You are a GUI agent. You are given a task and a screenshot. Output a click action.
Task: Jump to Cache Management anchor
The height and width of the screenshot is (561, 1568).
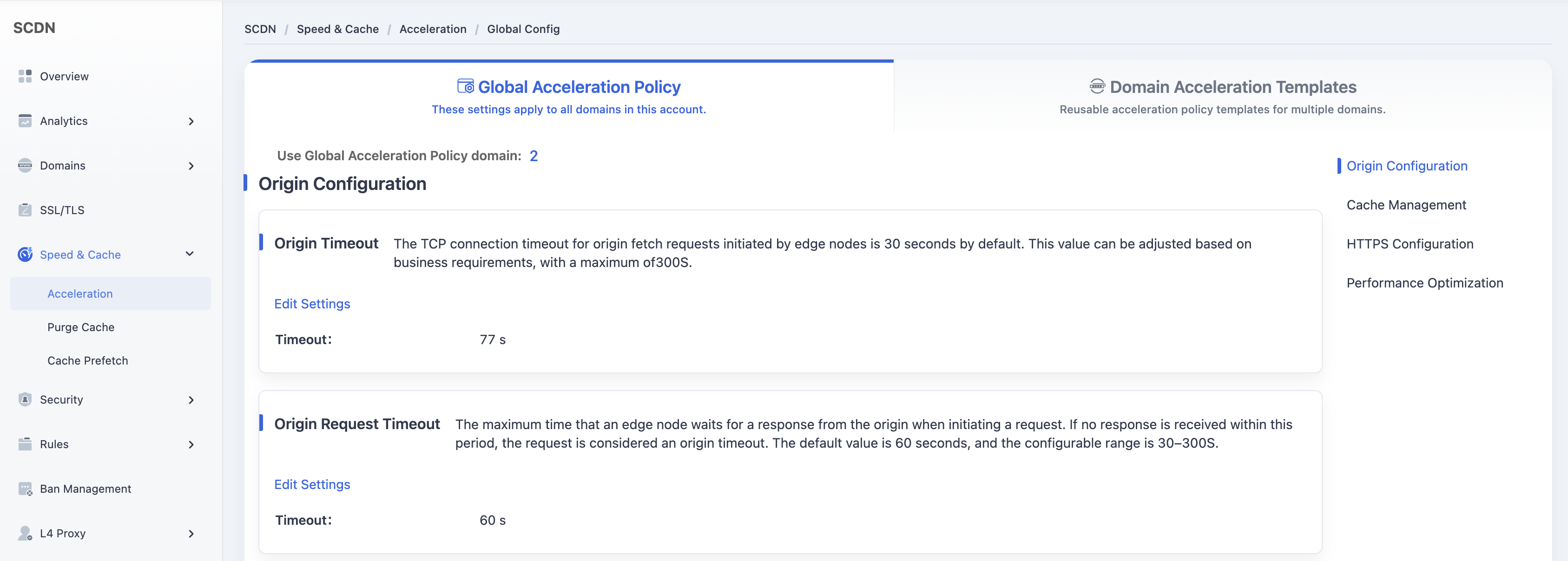pos(1406,204)
